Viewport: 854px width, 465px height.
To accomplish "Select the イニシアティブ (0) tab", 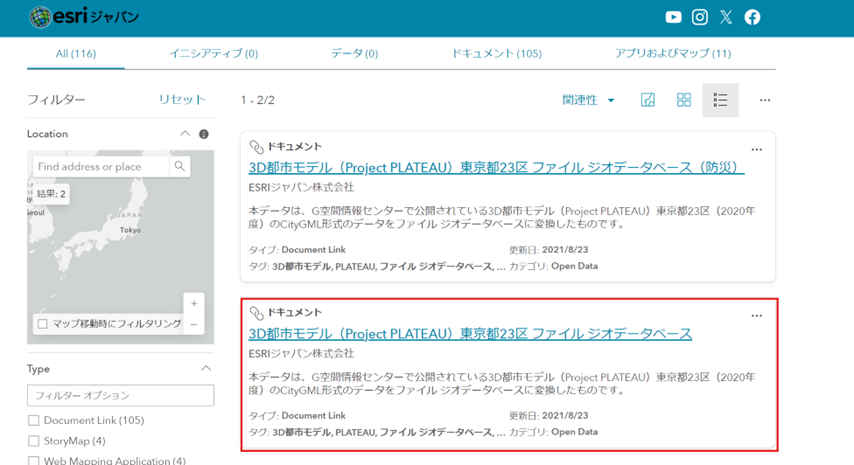I will click(x=214, y=53).
